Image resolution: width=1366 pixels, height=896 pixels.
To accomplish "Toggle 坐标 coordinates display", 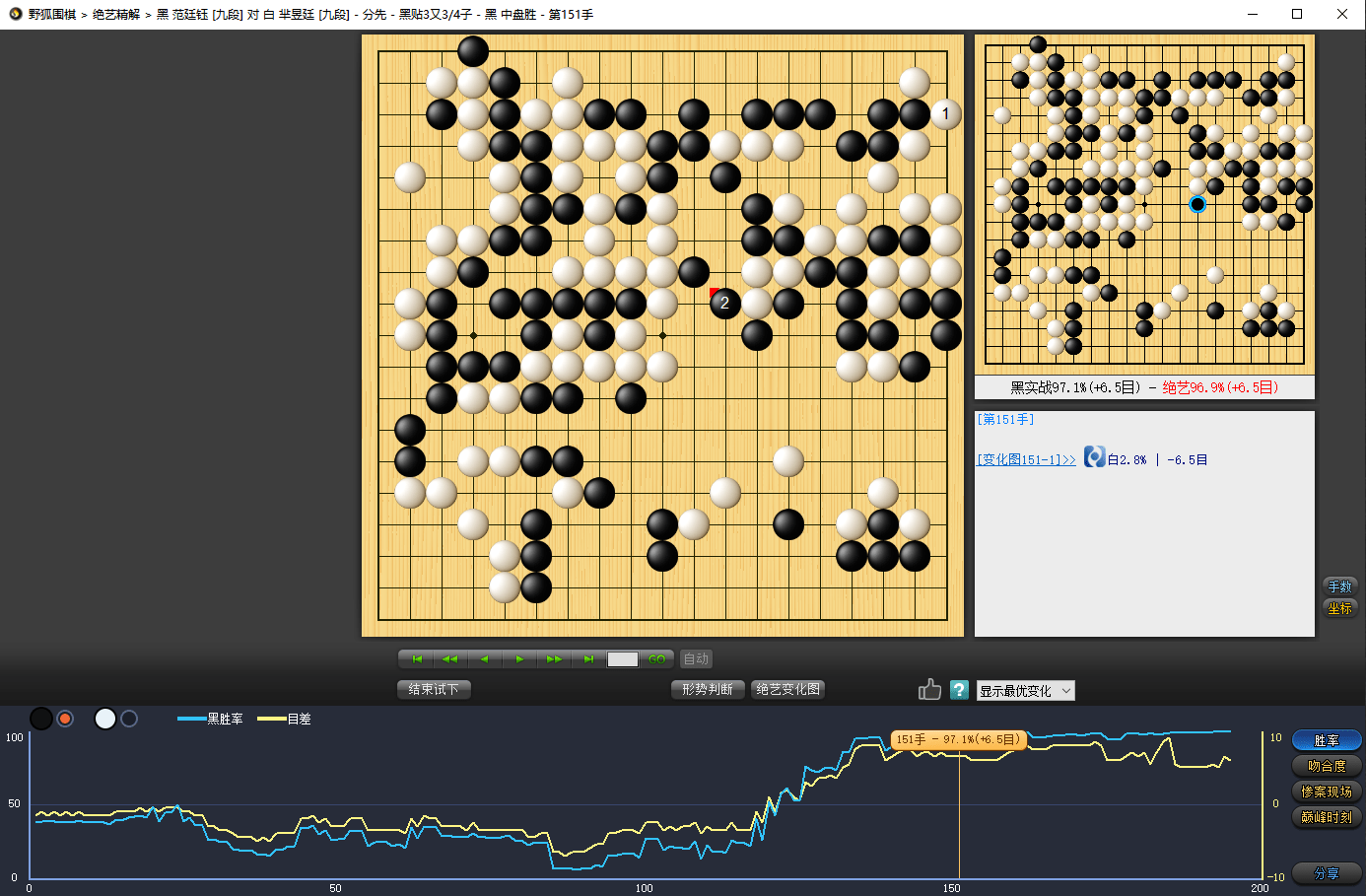I will (1340, 608).
